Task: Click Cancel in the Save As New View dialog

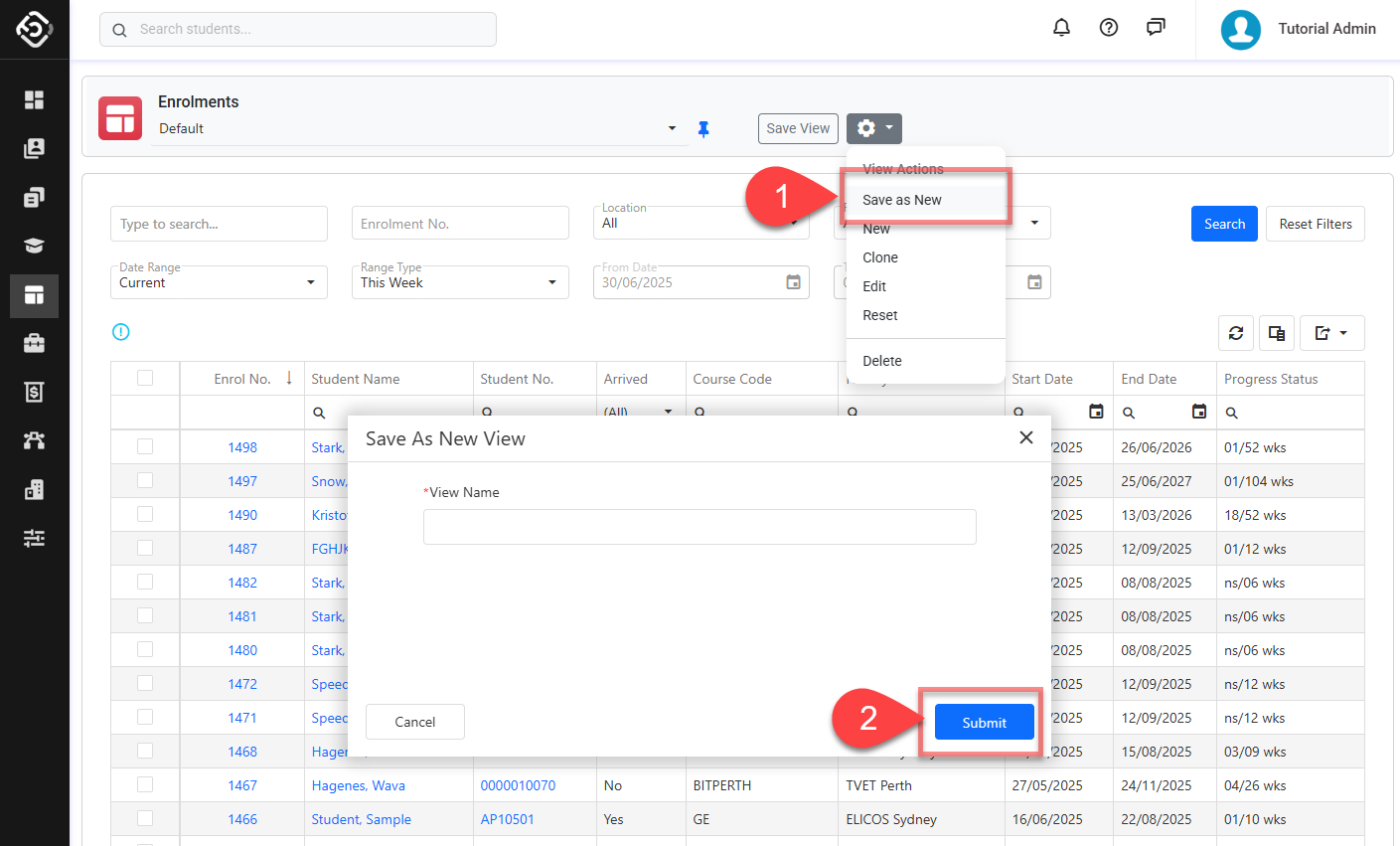Action: (x=414, y=722)
